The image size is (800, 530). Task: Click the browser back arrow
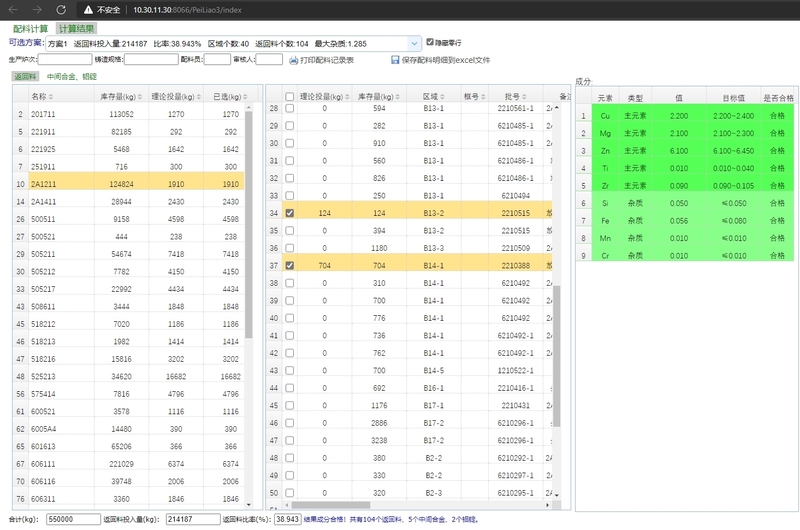13,10
